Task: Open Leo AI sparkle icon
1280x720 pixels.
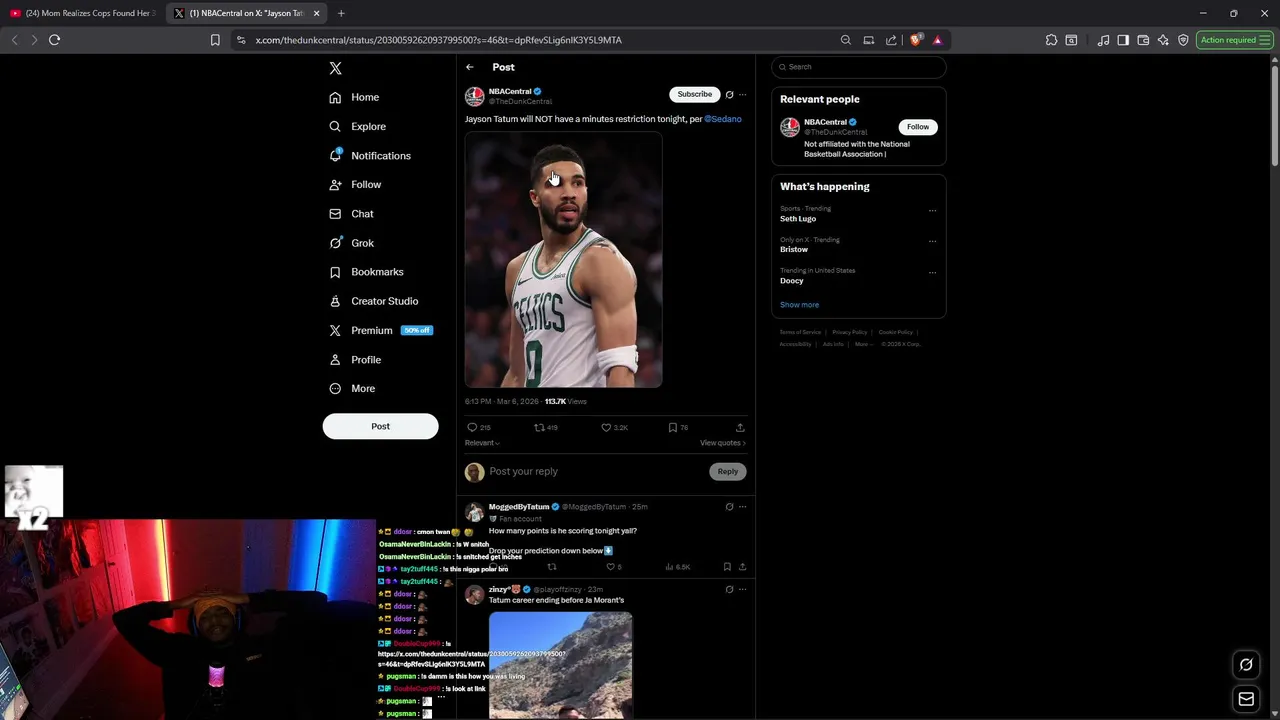Action: (1163, 40)
